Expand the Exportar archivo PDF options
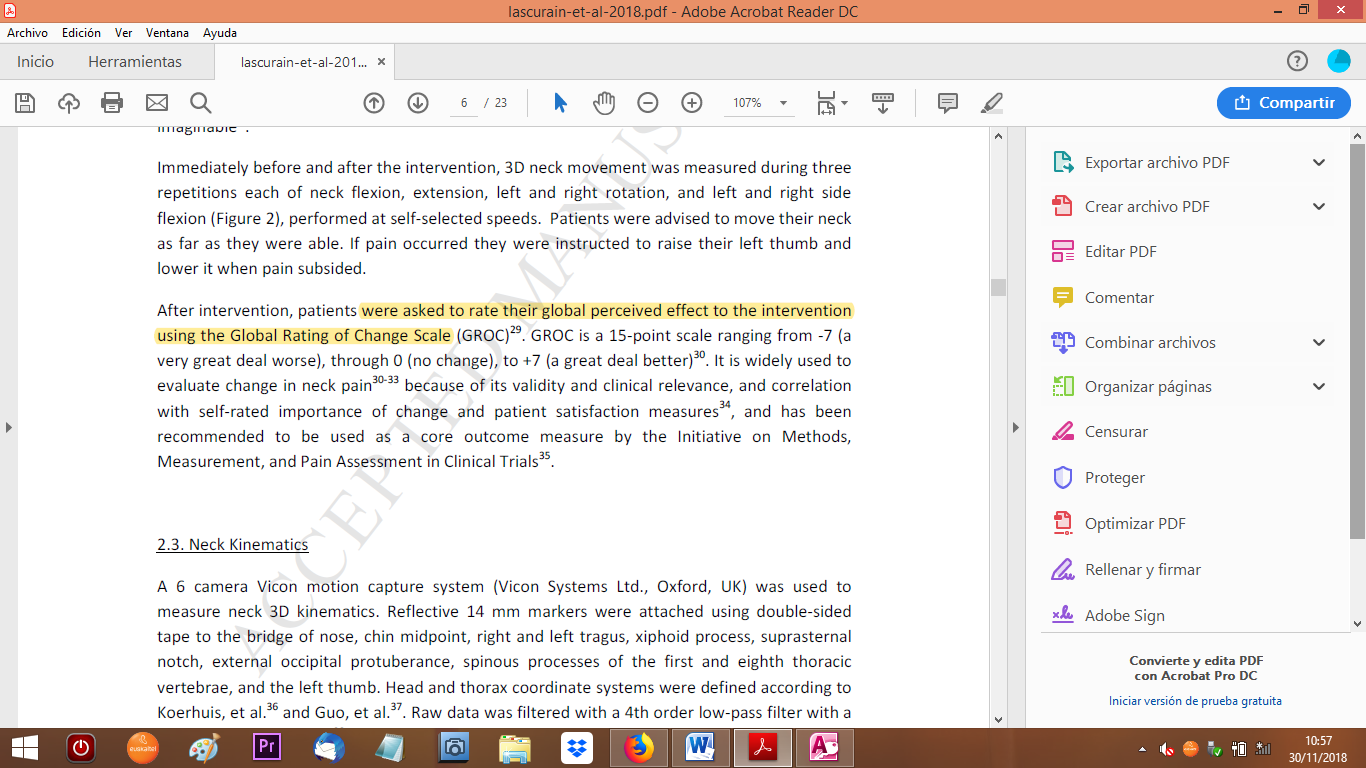Screen dimensions: 1366x768 coord(1319,163)
